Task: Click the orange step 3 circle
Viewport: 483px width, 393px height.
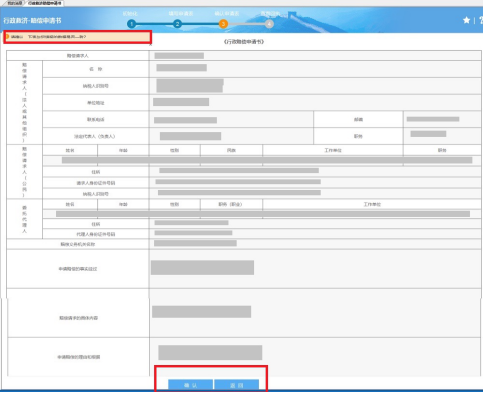Action: point(223,24)
